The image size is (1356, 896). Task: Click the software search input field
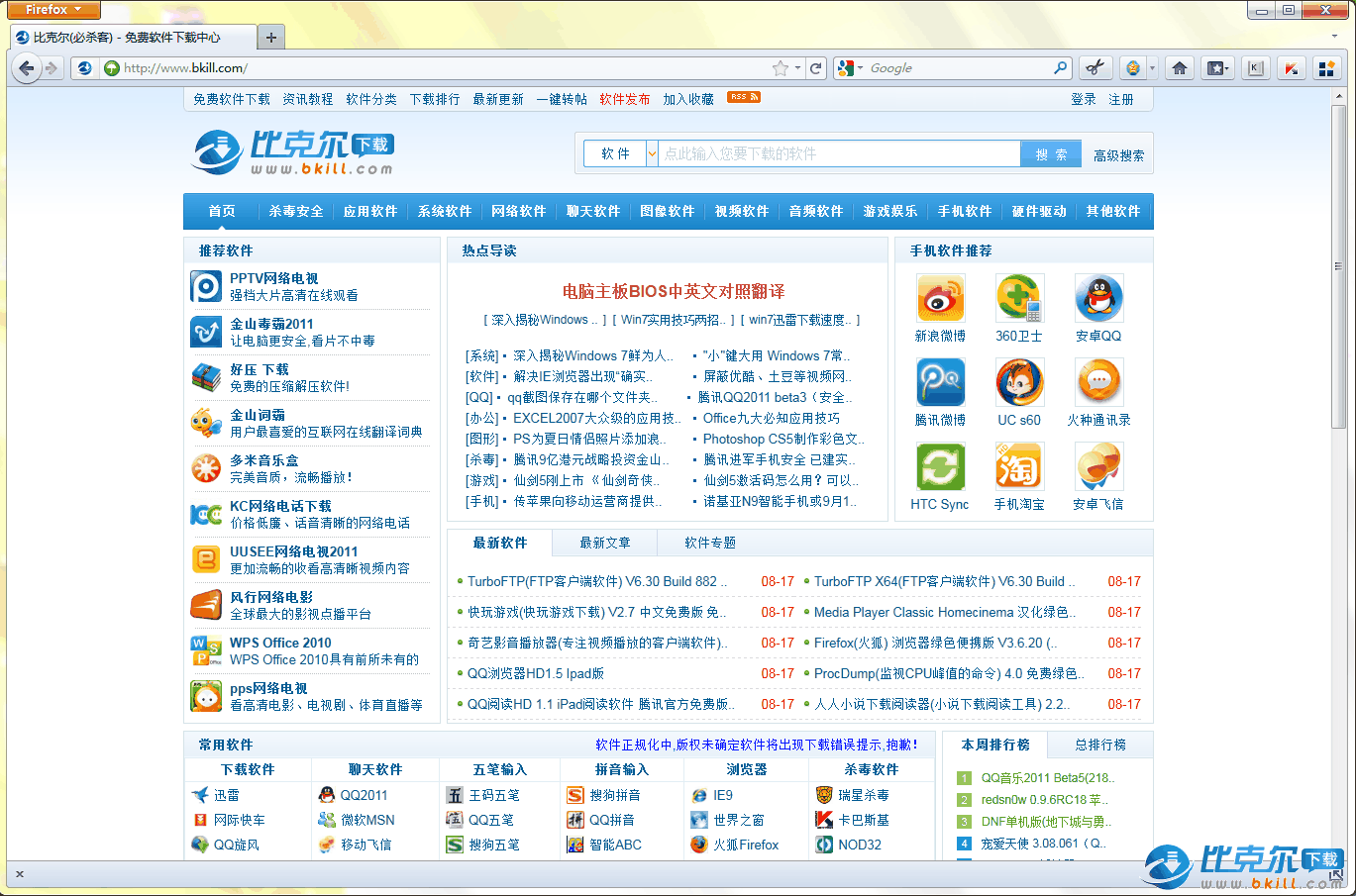click(839, 153)
